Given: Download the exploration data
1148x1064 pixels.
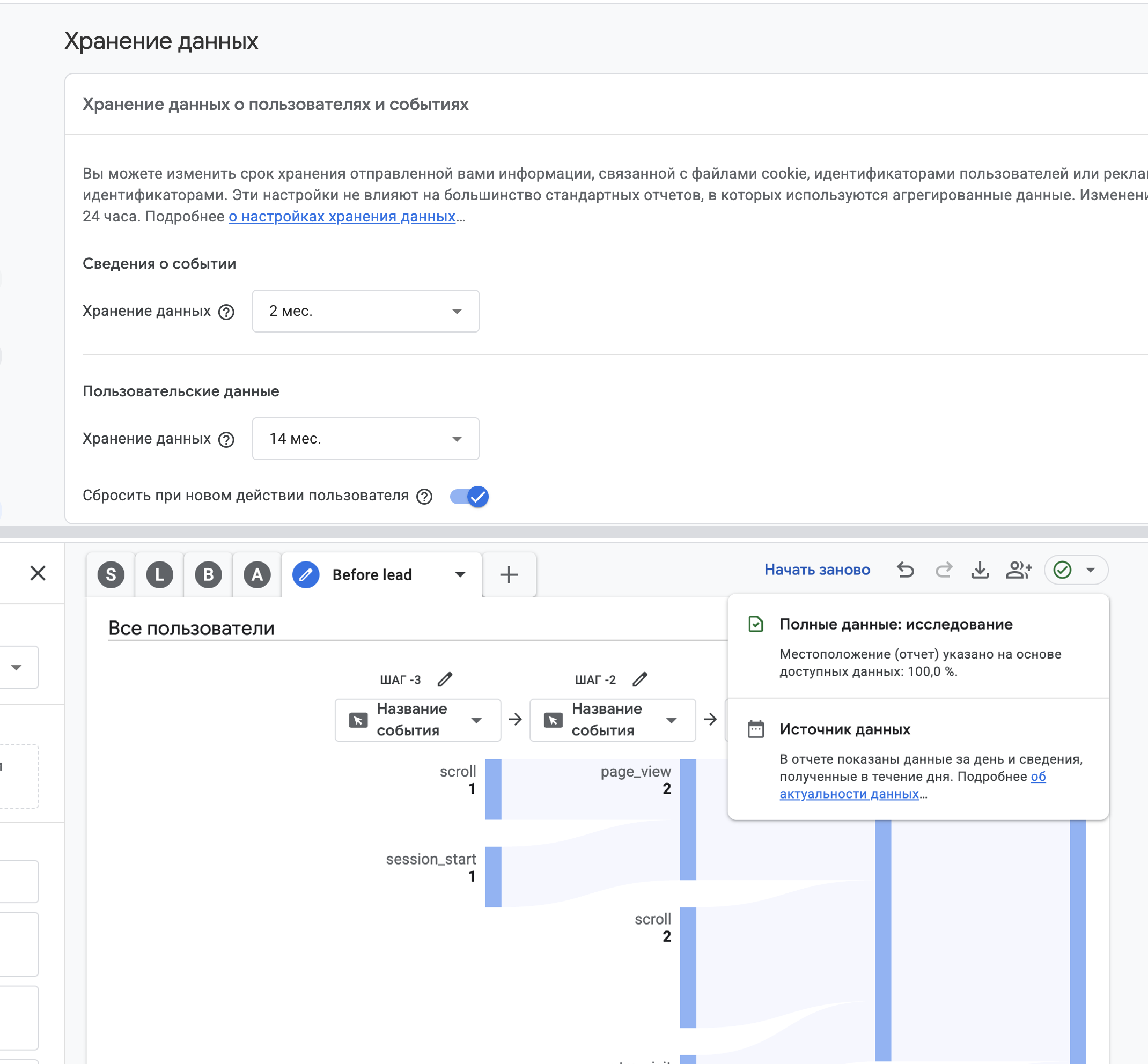Looking at the screenshot, I should click(x=980, y=570).
